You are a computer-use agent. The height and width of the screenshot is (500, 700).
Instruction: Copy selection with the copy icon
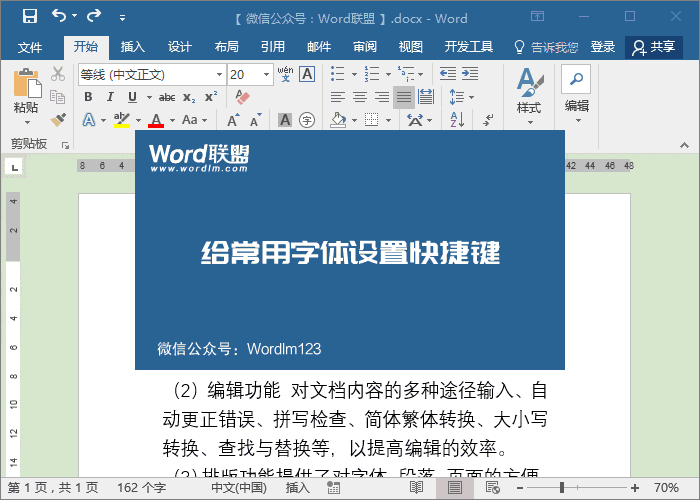pyautogui.click(x=58, y=96)
